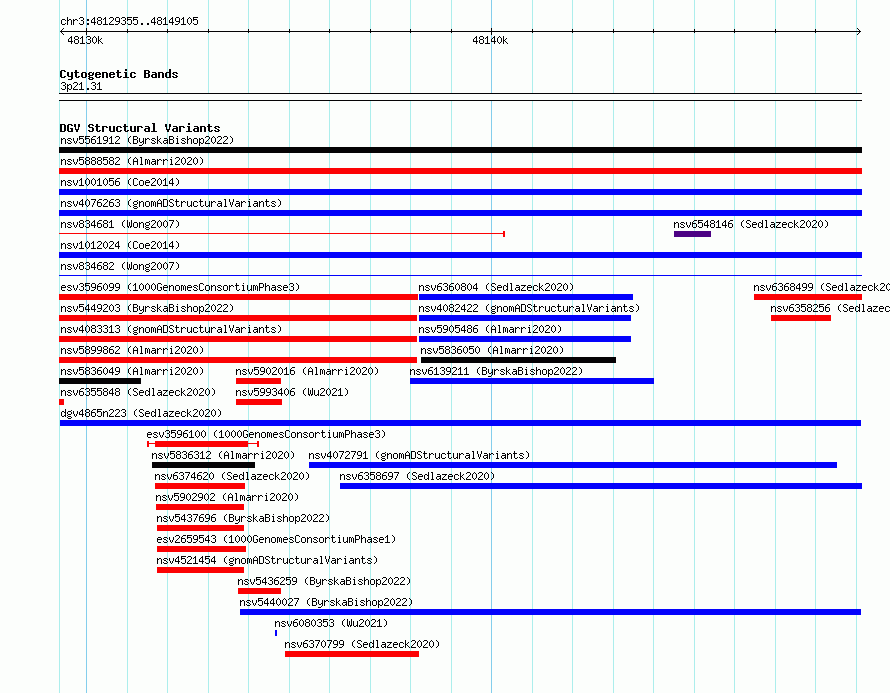Select the red nsv5436259 variant bar
This screenshot has width=890, height=693.
click(259, 591)
